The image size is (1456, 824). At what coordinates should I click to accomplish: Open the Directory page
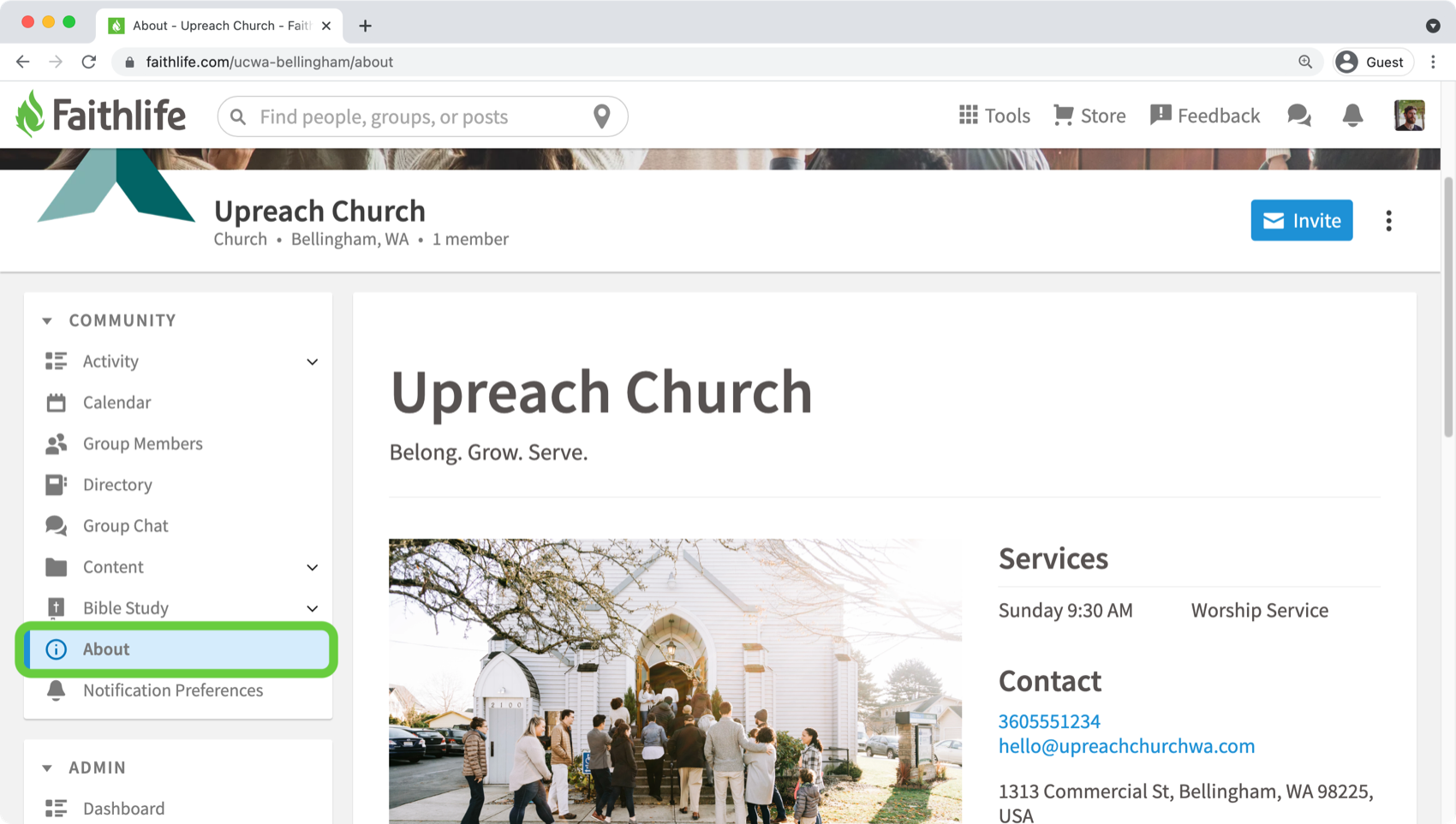tap(117, 485)
